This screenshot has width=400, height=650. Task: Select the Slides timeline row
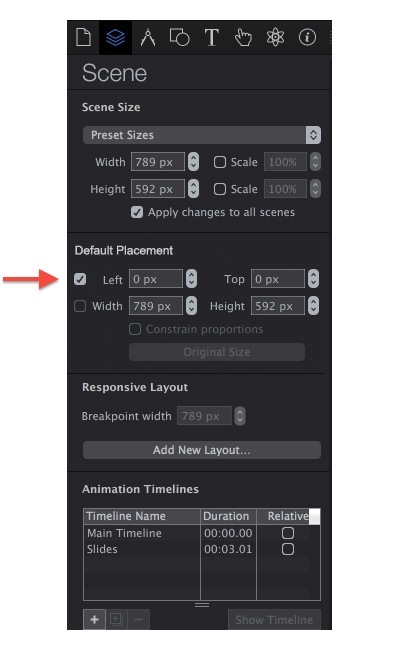pos(201,549)
